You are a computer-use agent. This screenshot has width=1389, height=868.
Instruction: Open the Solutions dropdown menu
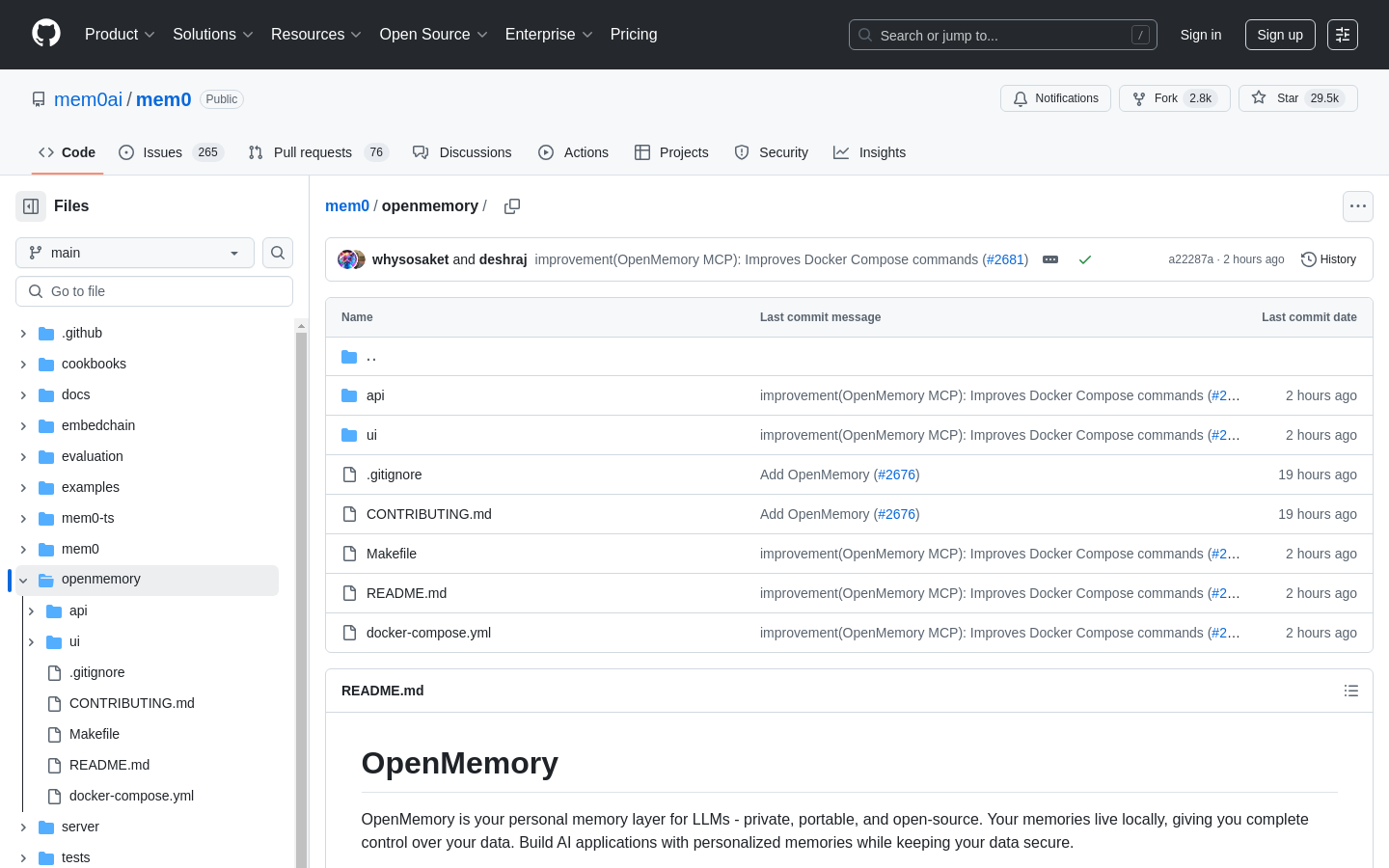coord(212,35)
